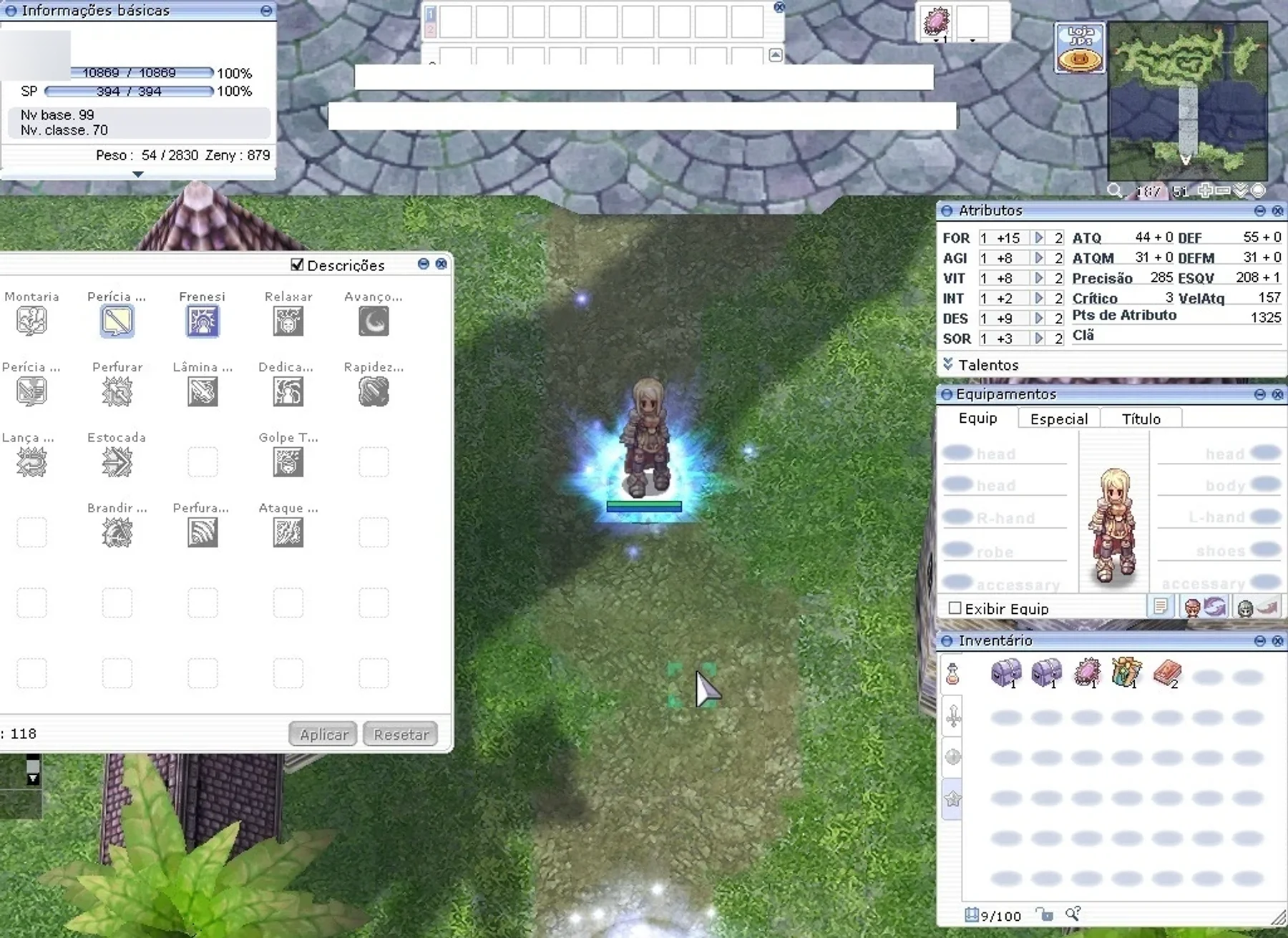The width and height of the screenshot is (1288, 938).
Task: Choose the Brandir ... skill icon
Action: coord(117,532)
